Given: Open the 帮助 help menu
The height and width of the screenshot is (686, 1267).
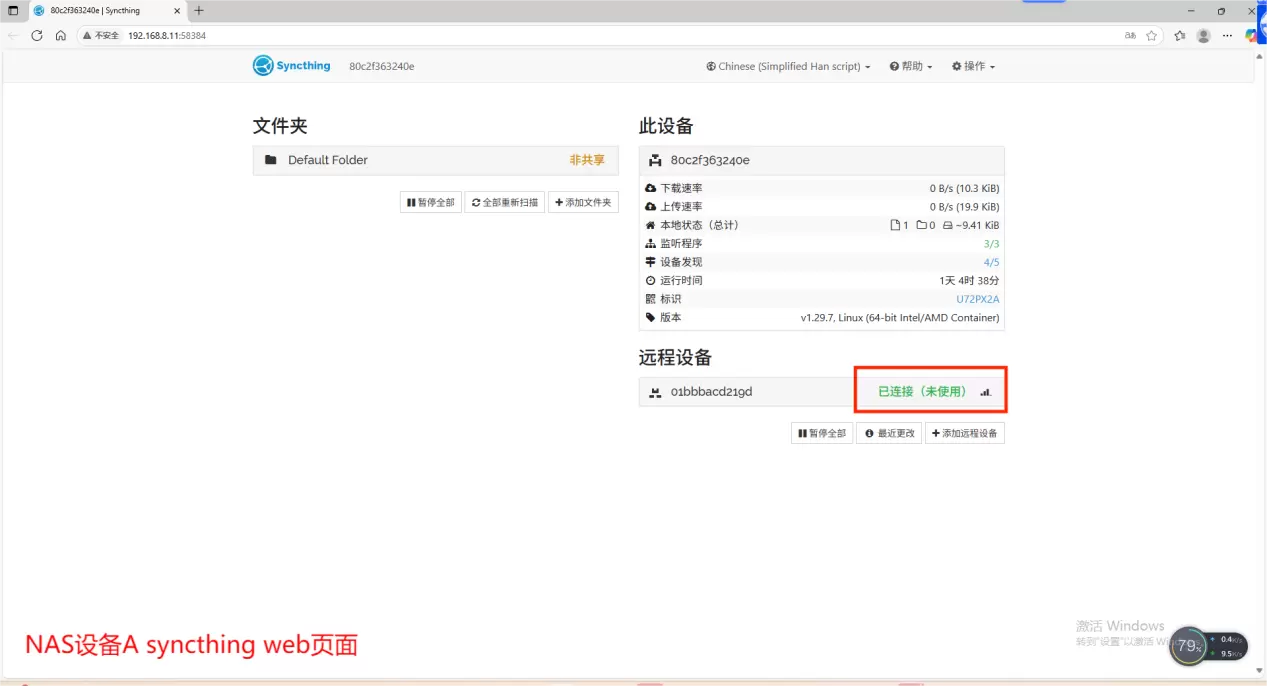Looking at the screenshot, I should click(910, 67).
